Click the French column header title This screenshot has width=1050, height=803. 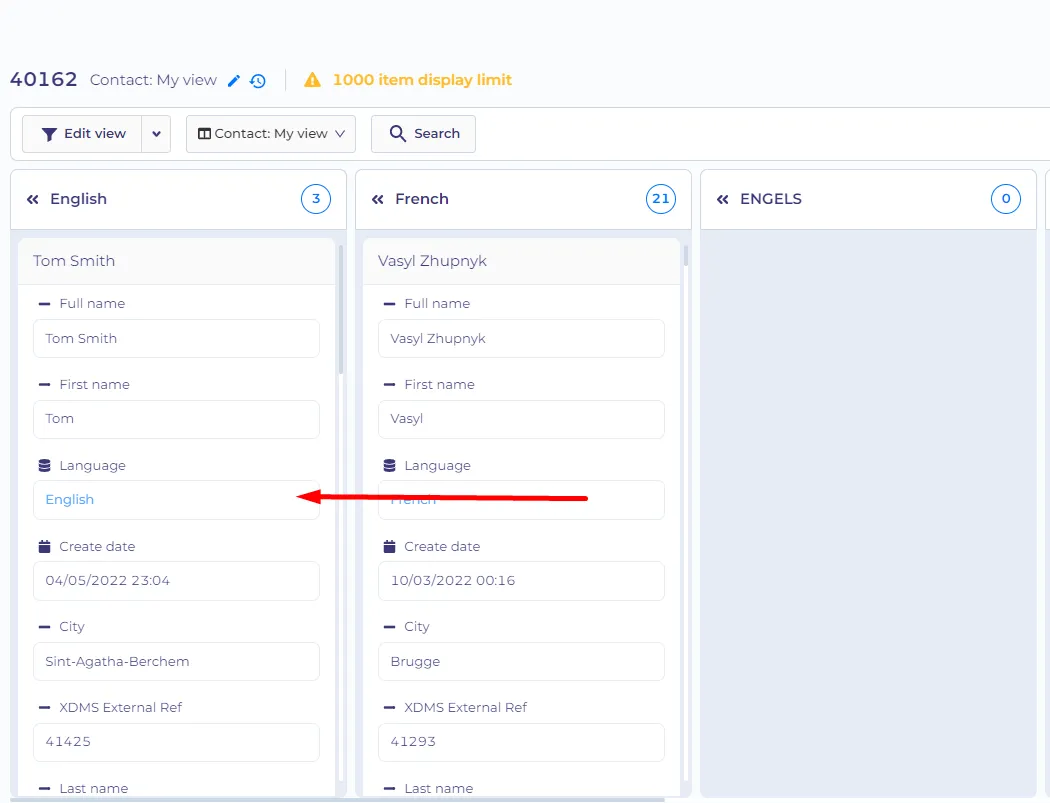[x=422, y=199]
